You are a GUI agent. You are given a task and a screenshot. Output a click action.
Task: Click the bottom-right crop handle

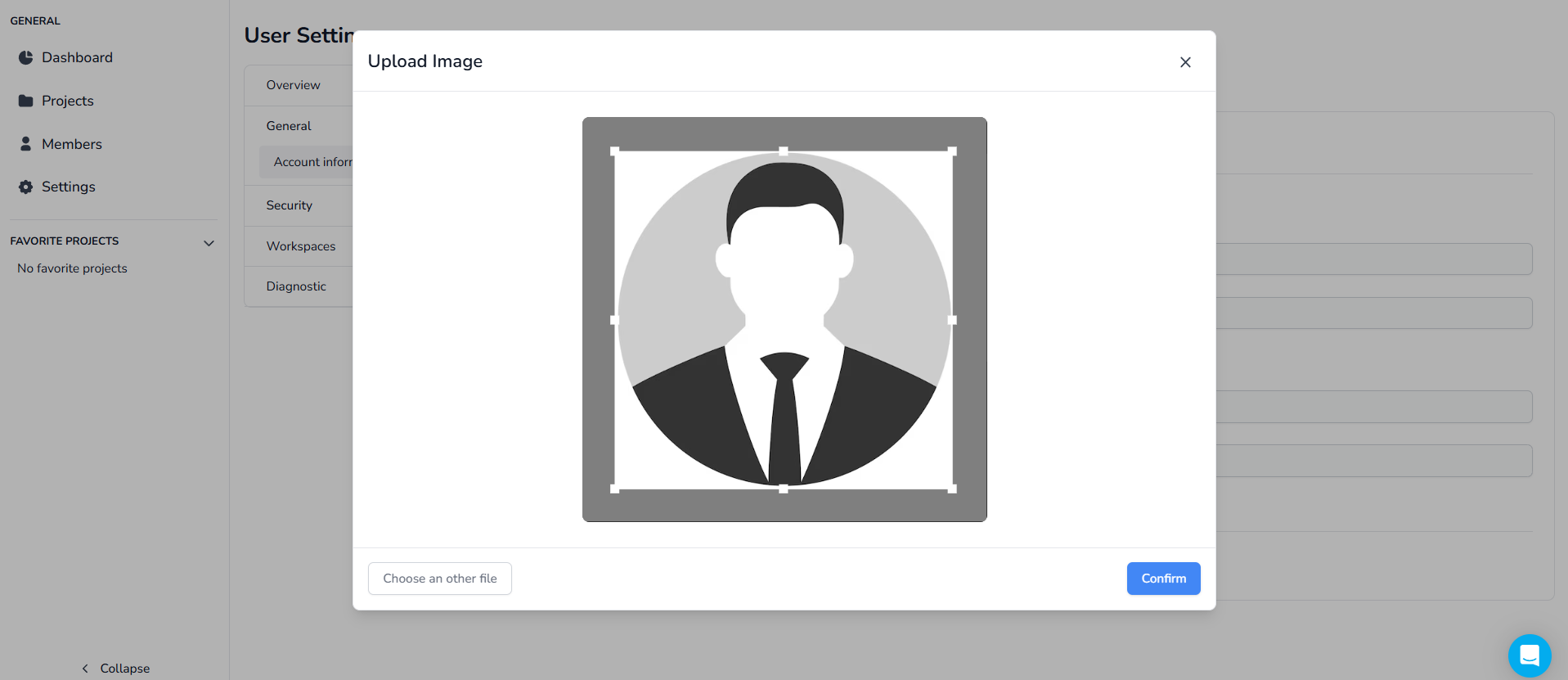click(952, 489)
